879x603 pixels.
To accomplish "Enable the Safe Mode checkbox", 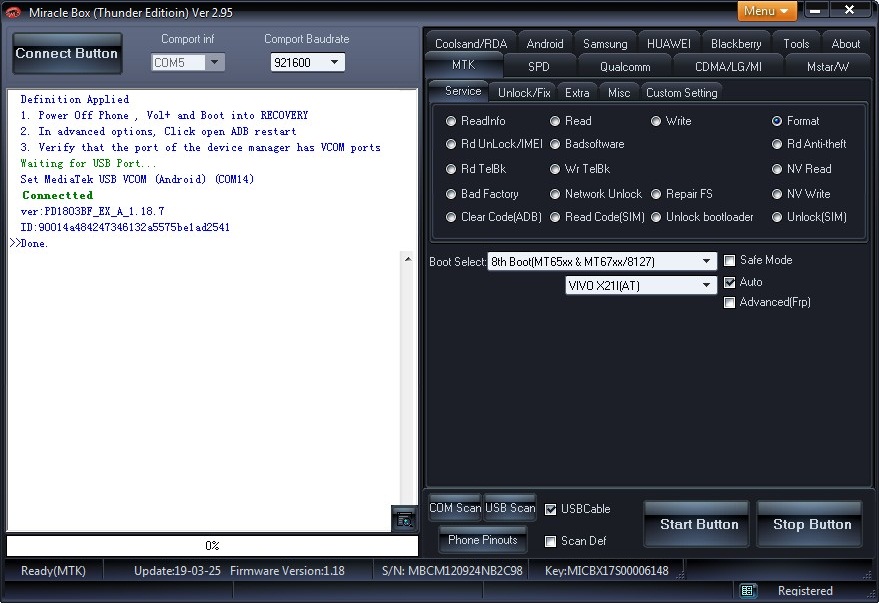I will (729, 261).
